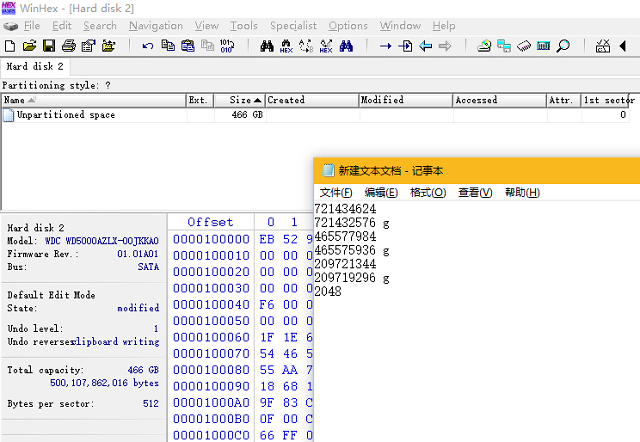Viewport: 640px width, 442px height.
Task: Sort by the Modified column header
Action: click(406, 100)
